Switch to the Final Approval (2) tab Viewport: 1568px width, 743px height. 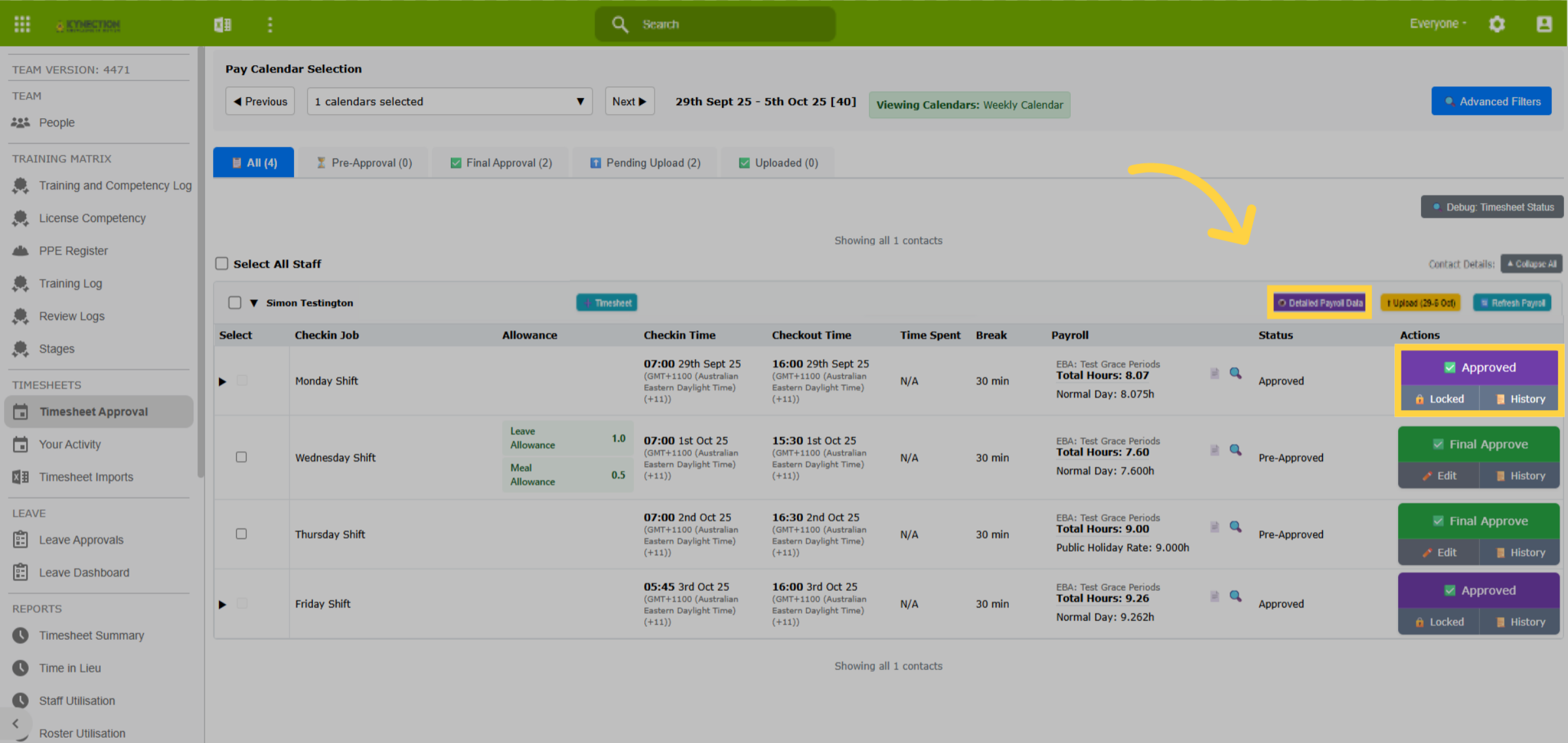point(501,163)
